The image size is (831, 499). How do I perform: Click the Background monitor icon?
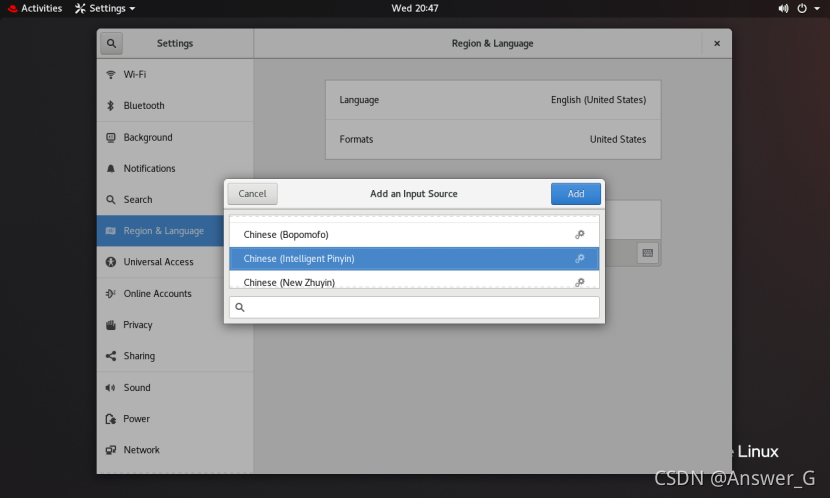(x=111, y=138)
